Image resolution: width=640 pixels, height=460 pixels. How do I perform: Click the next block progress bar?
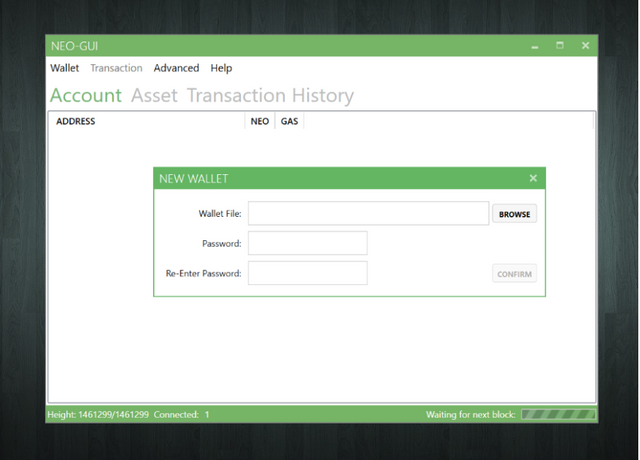pyautogui.click(x=558, y=415)
